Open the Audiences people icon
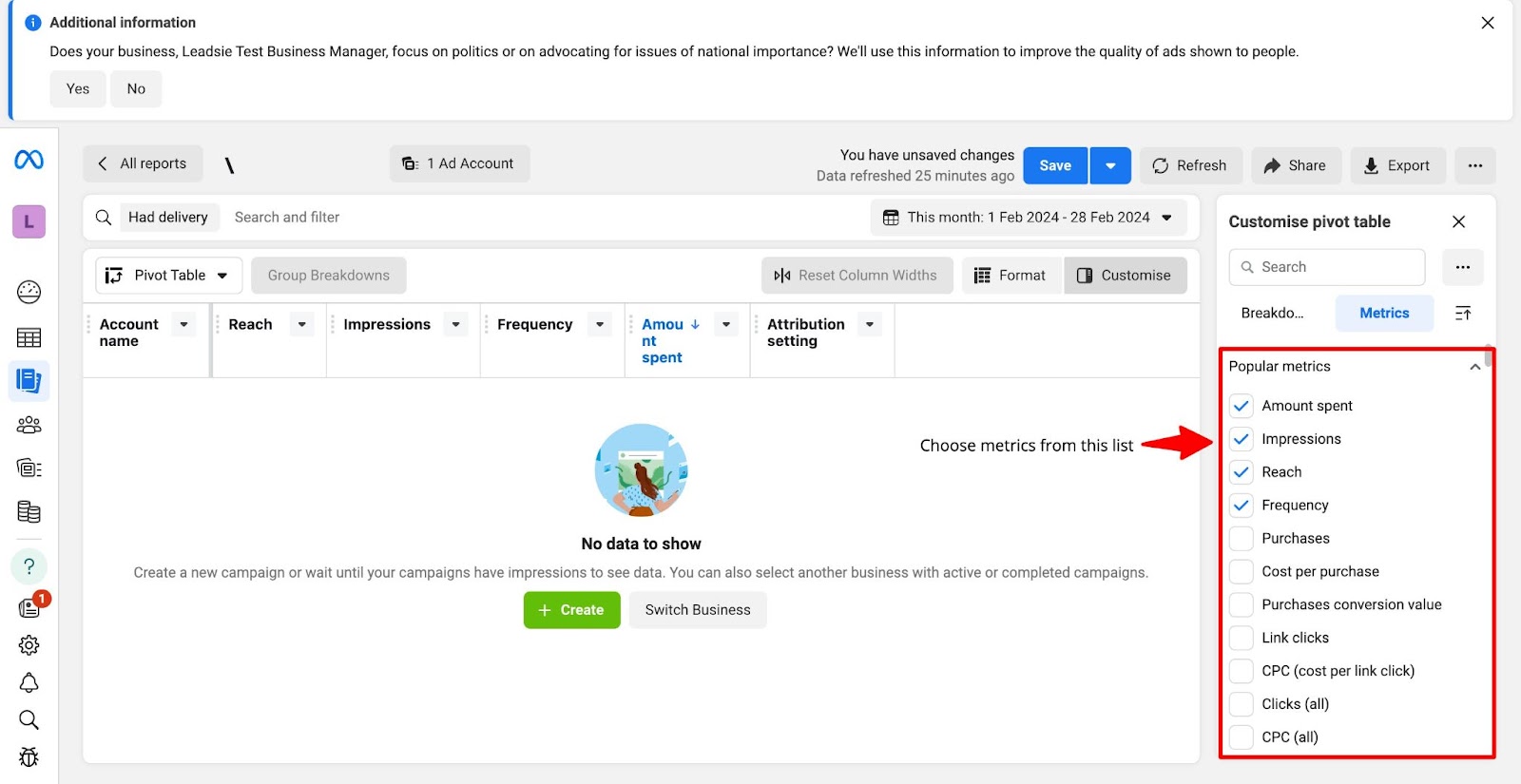 pos(29,425)
